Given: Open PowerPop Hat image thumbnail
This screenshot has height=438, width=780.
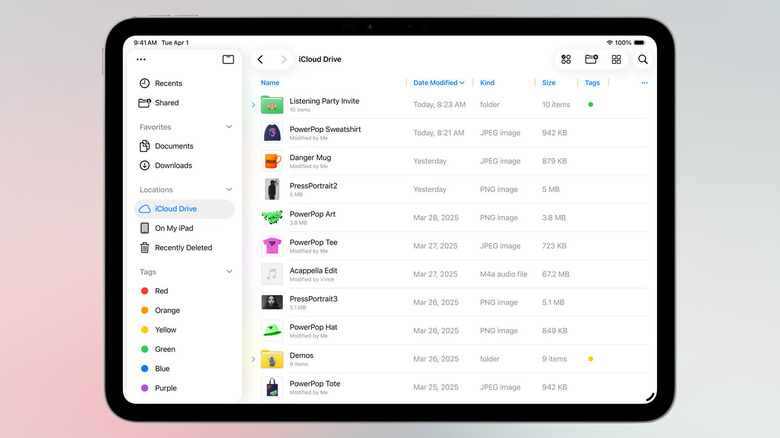Looking at the screenshot, I should 272,330.
